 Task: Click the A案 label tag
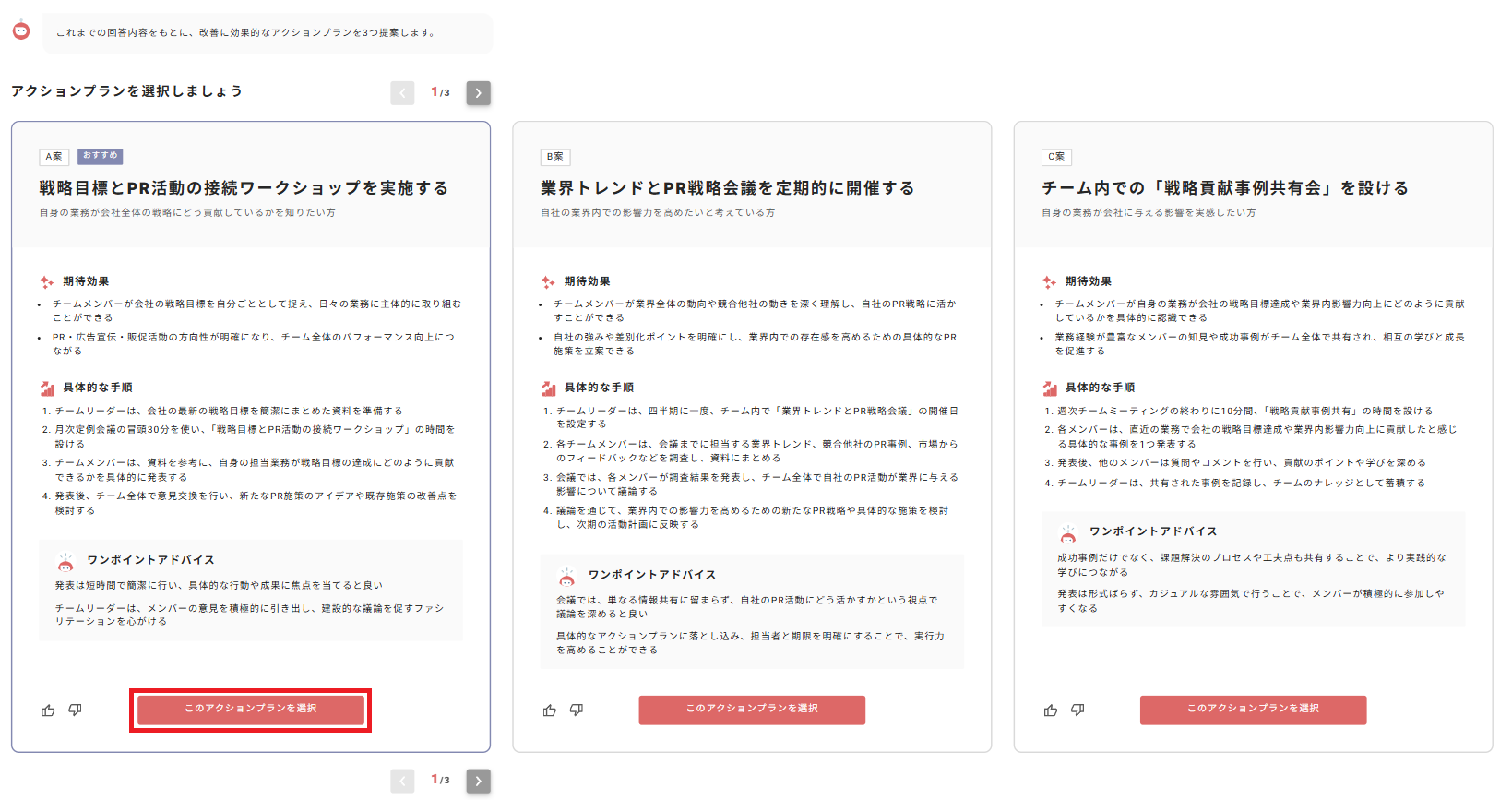[54, 157]
